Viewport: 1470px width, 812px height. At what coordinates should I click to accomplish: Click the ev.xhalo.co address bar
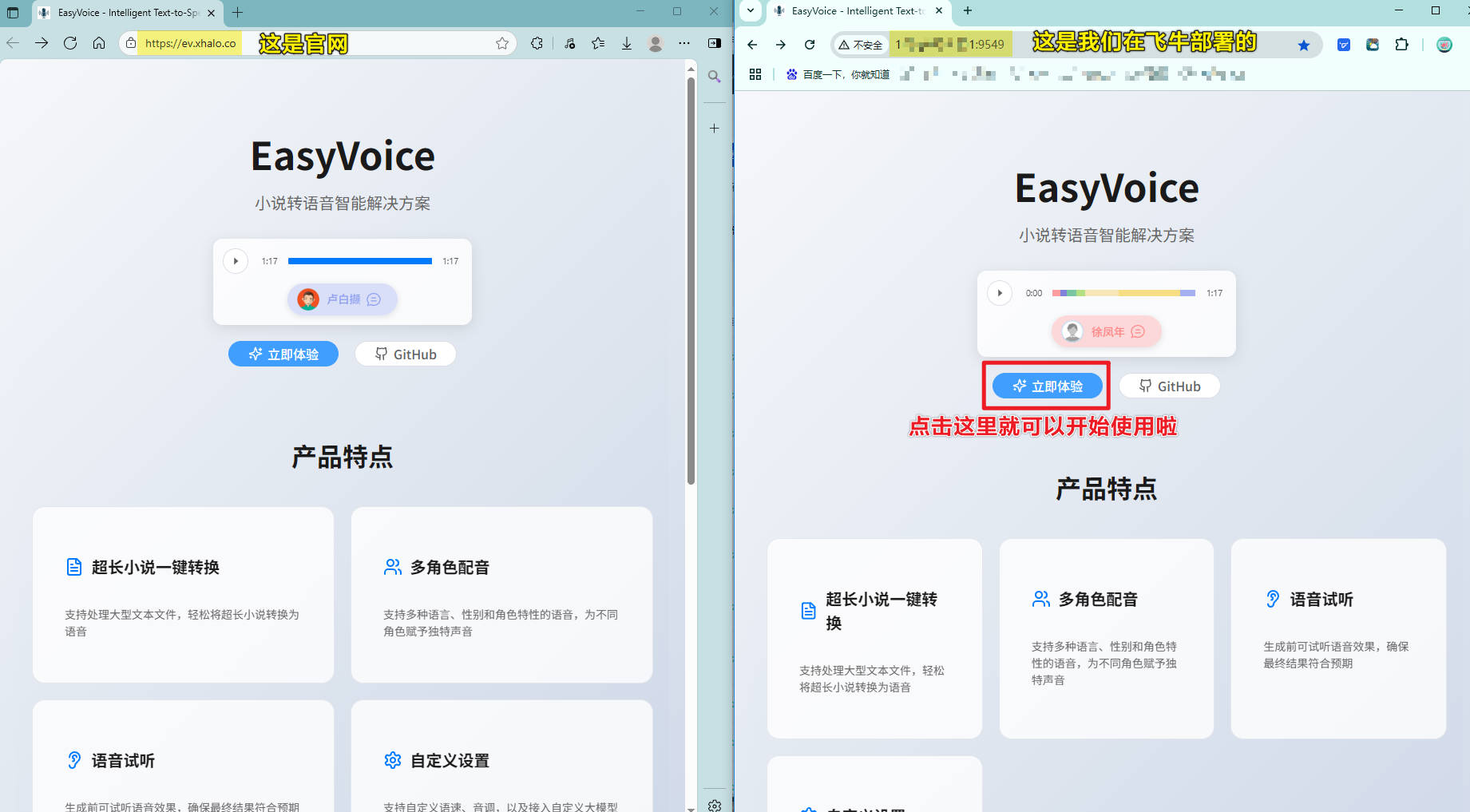[319, 43]
